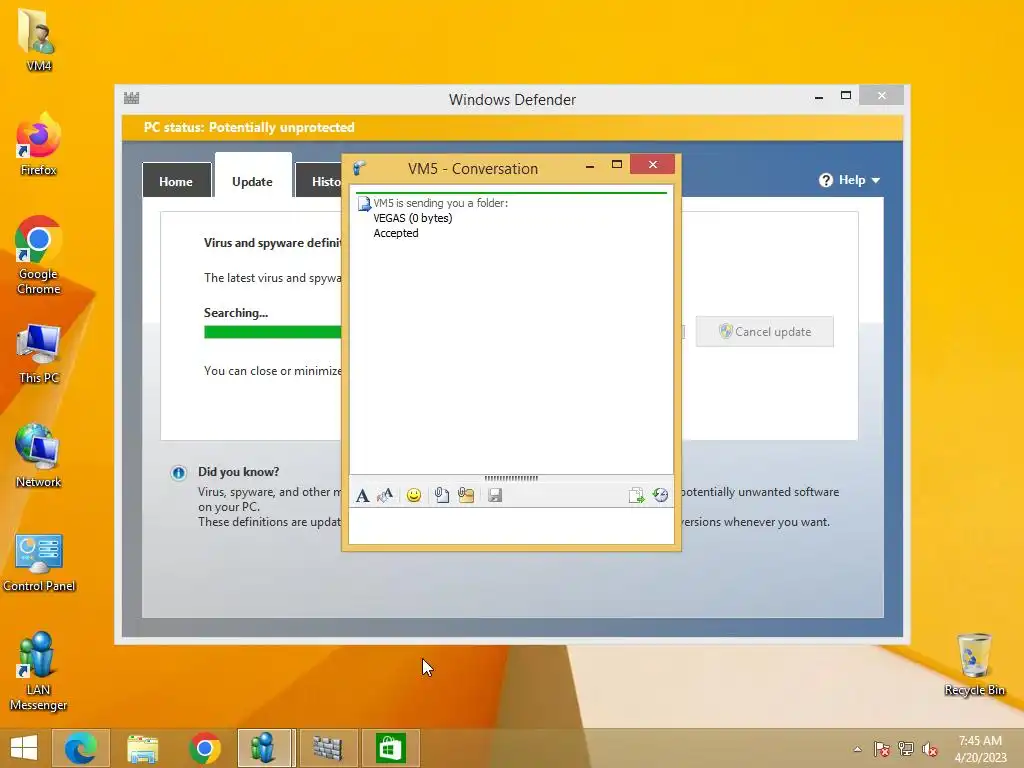Viewport: 1024px width, 768px height.
Task: Expand the Help dropdown arrow
Action: 876,181
